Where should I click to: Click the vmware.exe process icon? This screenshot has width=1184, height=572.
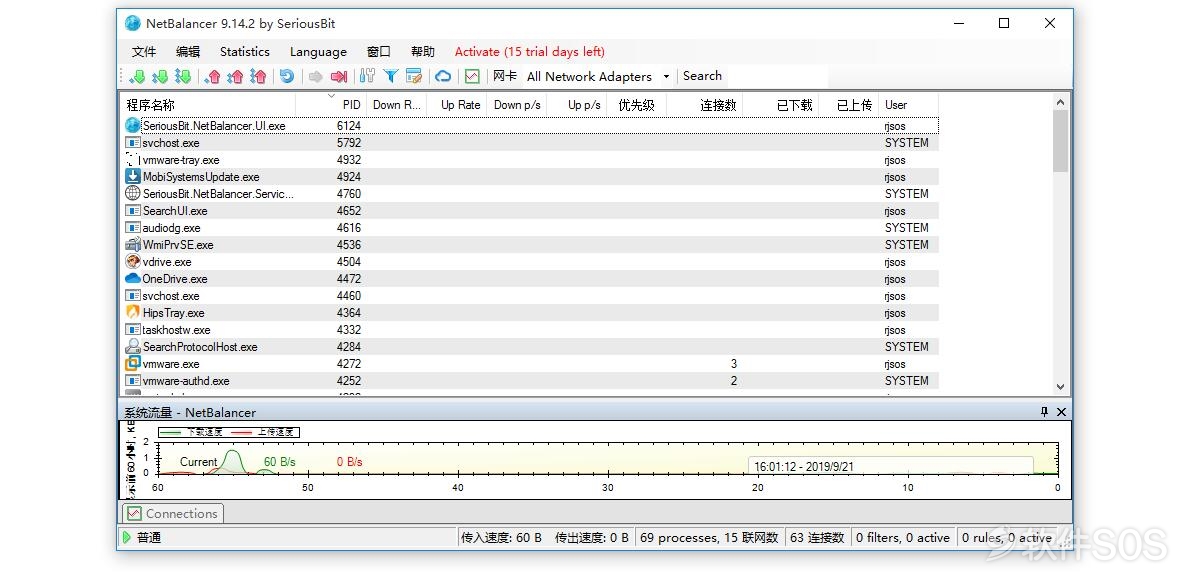pyautogui.click(x=133, y=364)
